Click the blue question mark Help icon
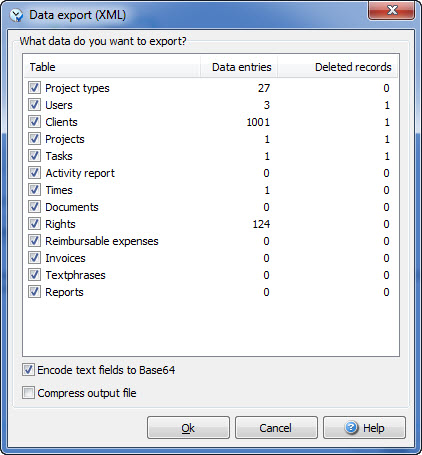Image resolution: width=422 pixels, height=455 pixels. (351, 427)
